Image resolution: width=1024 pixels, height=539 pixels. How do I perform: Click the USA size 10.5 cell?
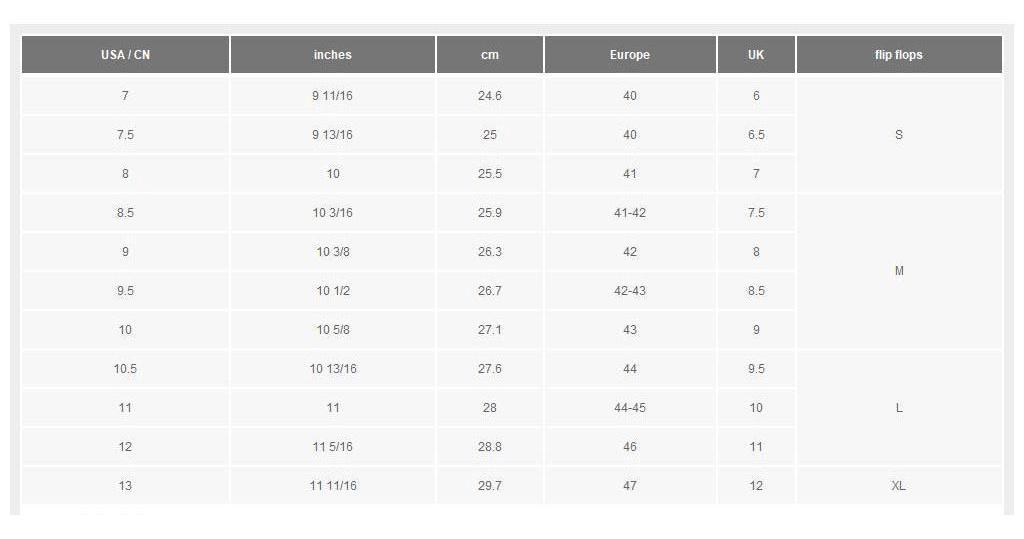point(125,369)
